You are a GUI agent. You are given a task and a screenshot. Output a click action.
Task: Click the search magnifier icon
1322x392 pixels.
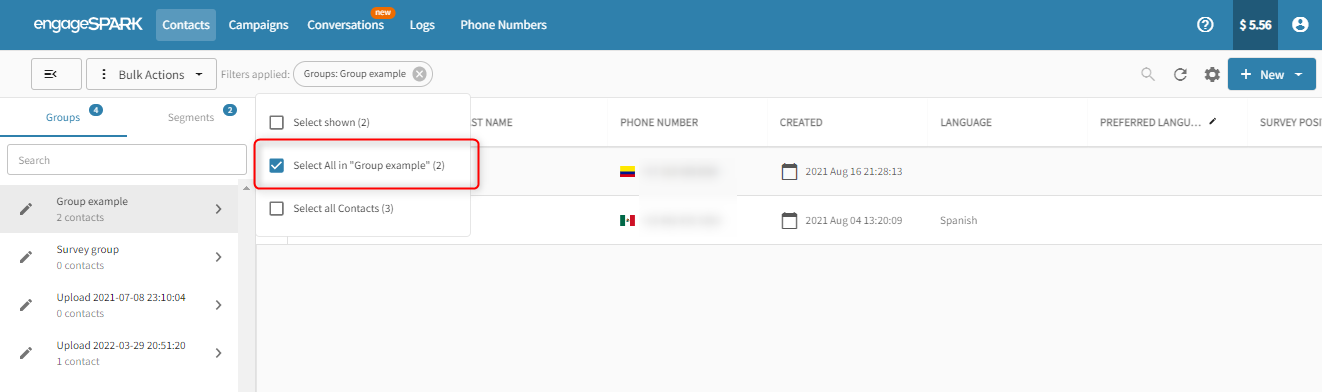(x=1148, y=74)
